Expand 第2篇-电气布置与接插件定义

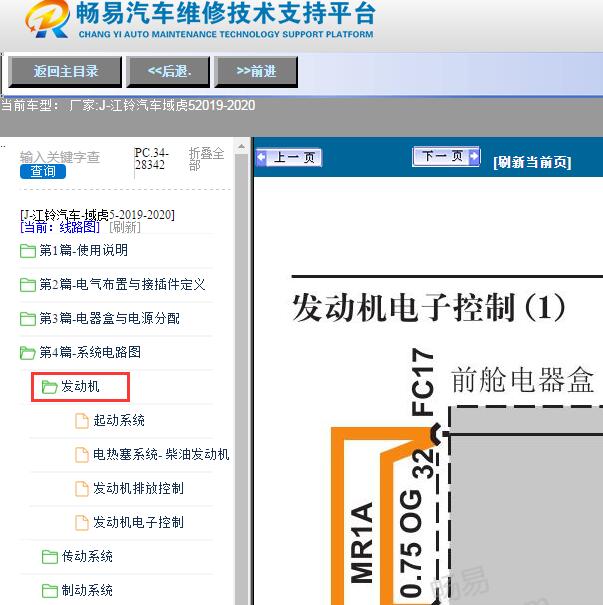coord(122,284)
